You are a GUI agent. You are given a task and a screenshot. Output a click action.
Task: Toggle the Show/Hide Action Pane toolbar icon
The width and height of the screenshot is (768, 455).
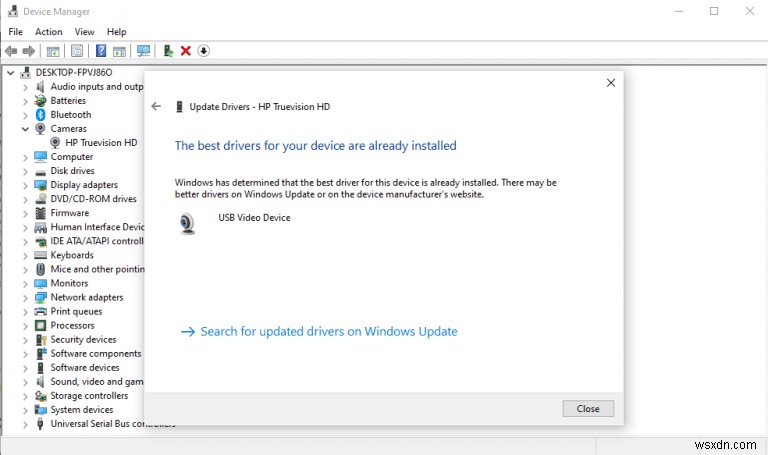click(x=120, y=51)
